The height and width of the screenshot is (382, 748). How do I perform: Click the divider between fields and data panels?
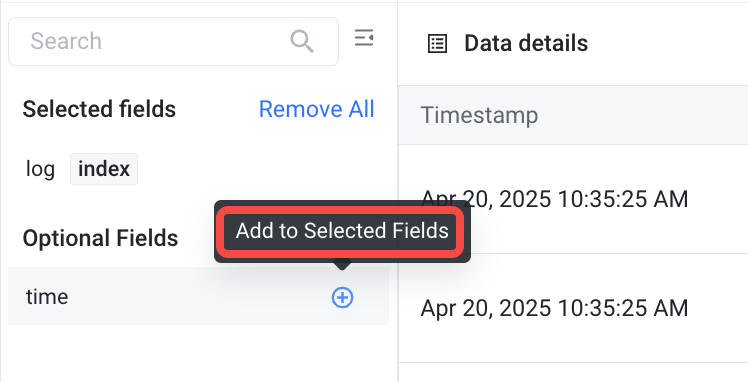(x=398, y=191)
